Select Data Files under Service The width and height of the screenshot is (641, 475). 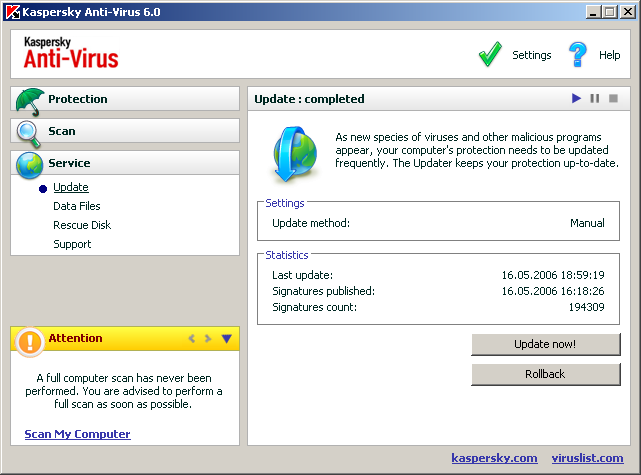[77, 206]
